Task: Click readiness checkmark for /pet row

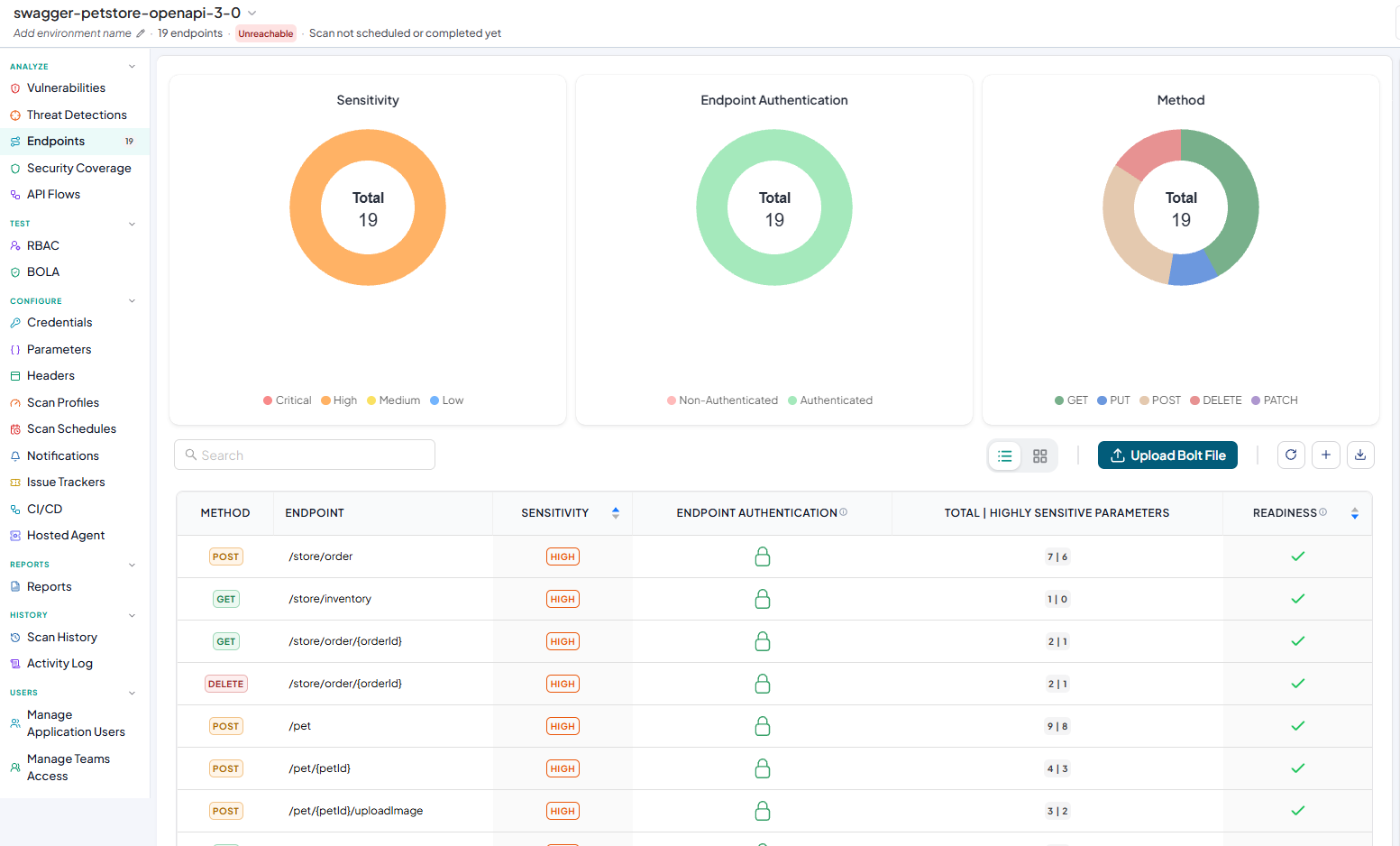Action: point(1298,726)
